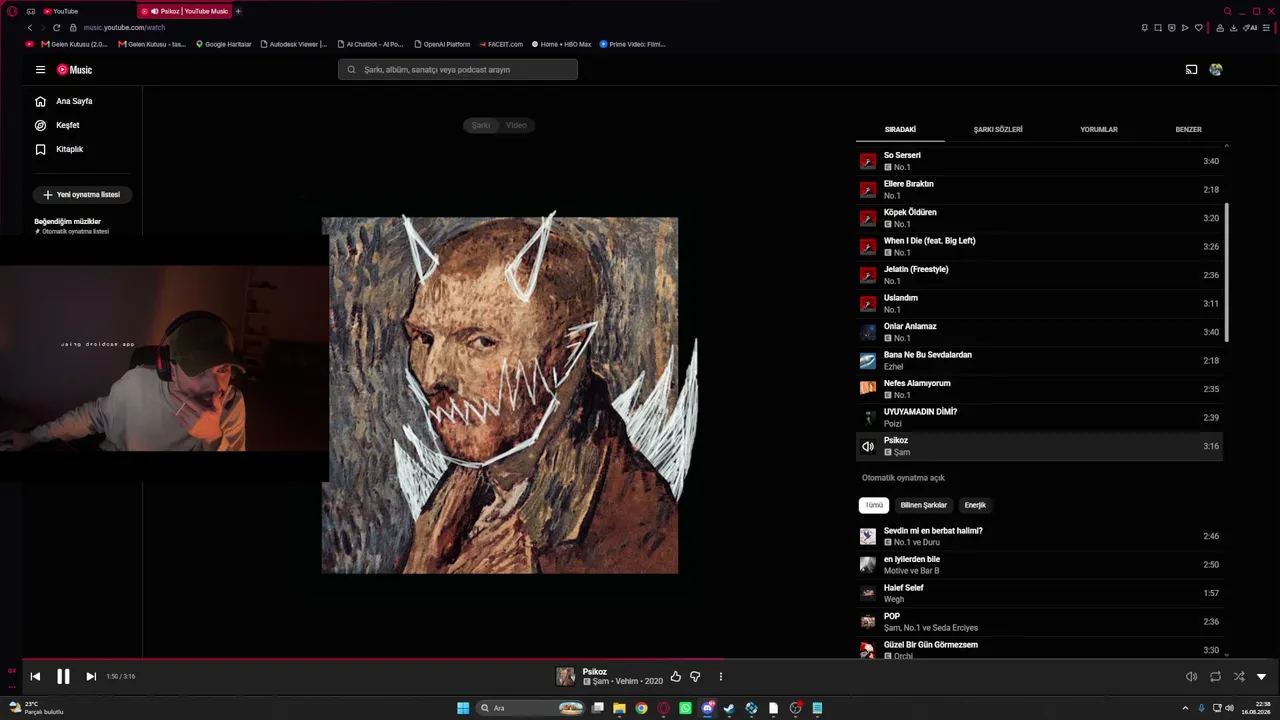Click the song search input field
The height and width of the screenshot is (720, 1280).
[458, 70]
